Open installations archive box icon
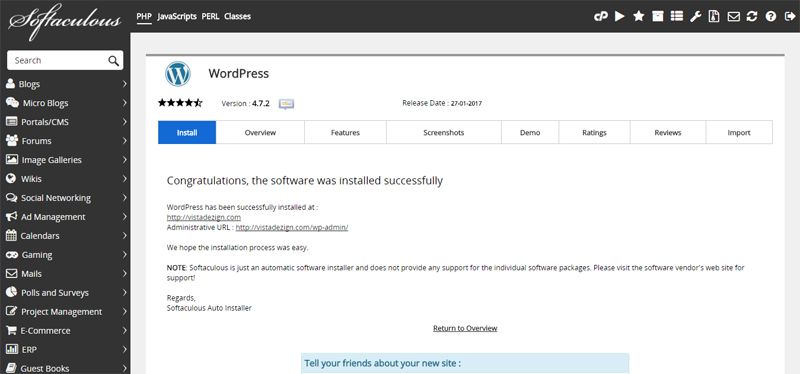Screen dimensions: 800x374 click(658, 16)
